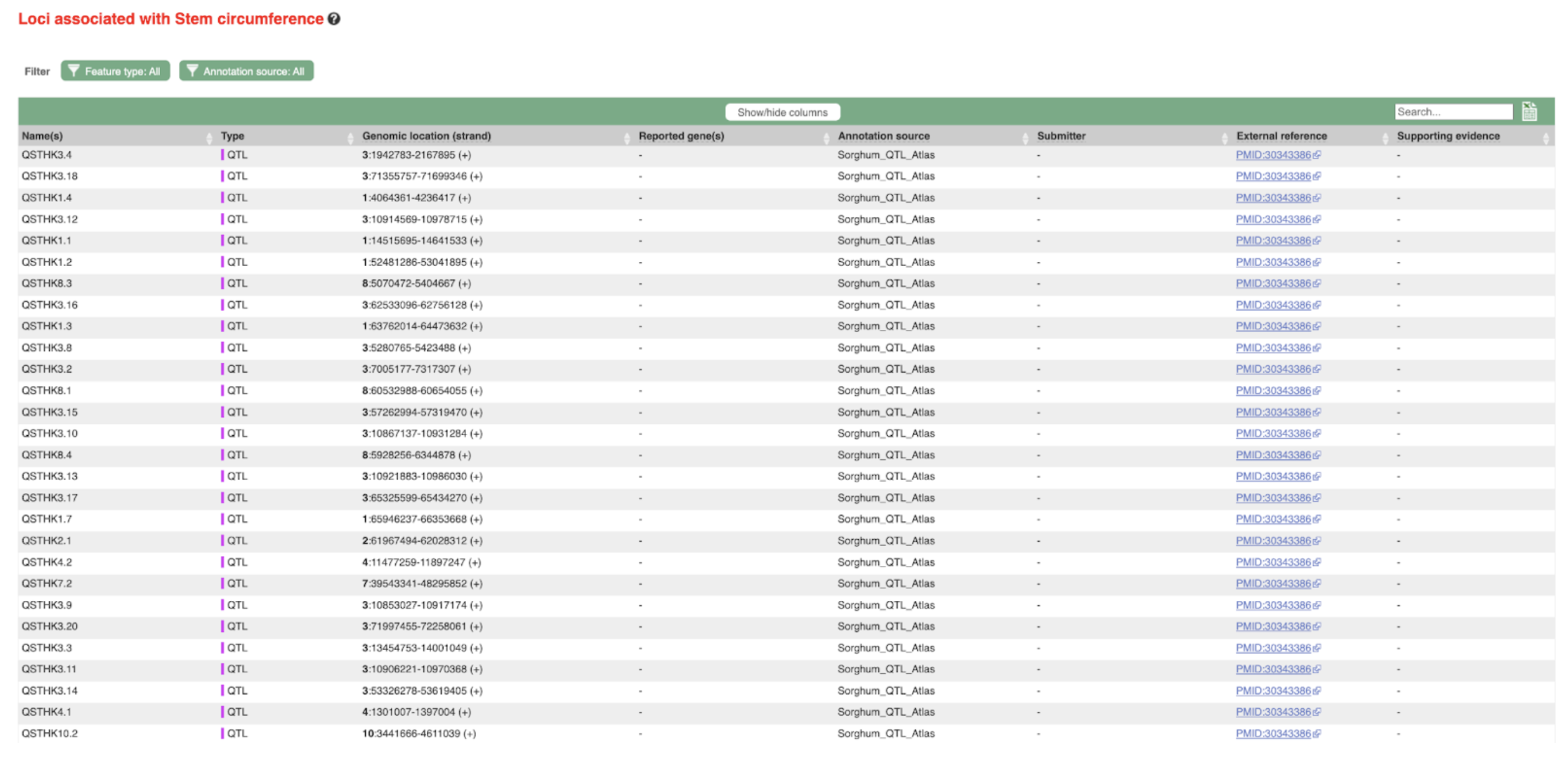
Task: Open PMID:30343386 link for QSTHK10.2
Action: click(x=1273, y=734)
